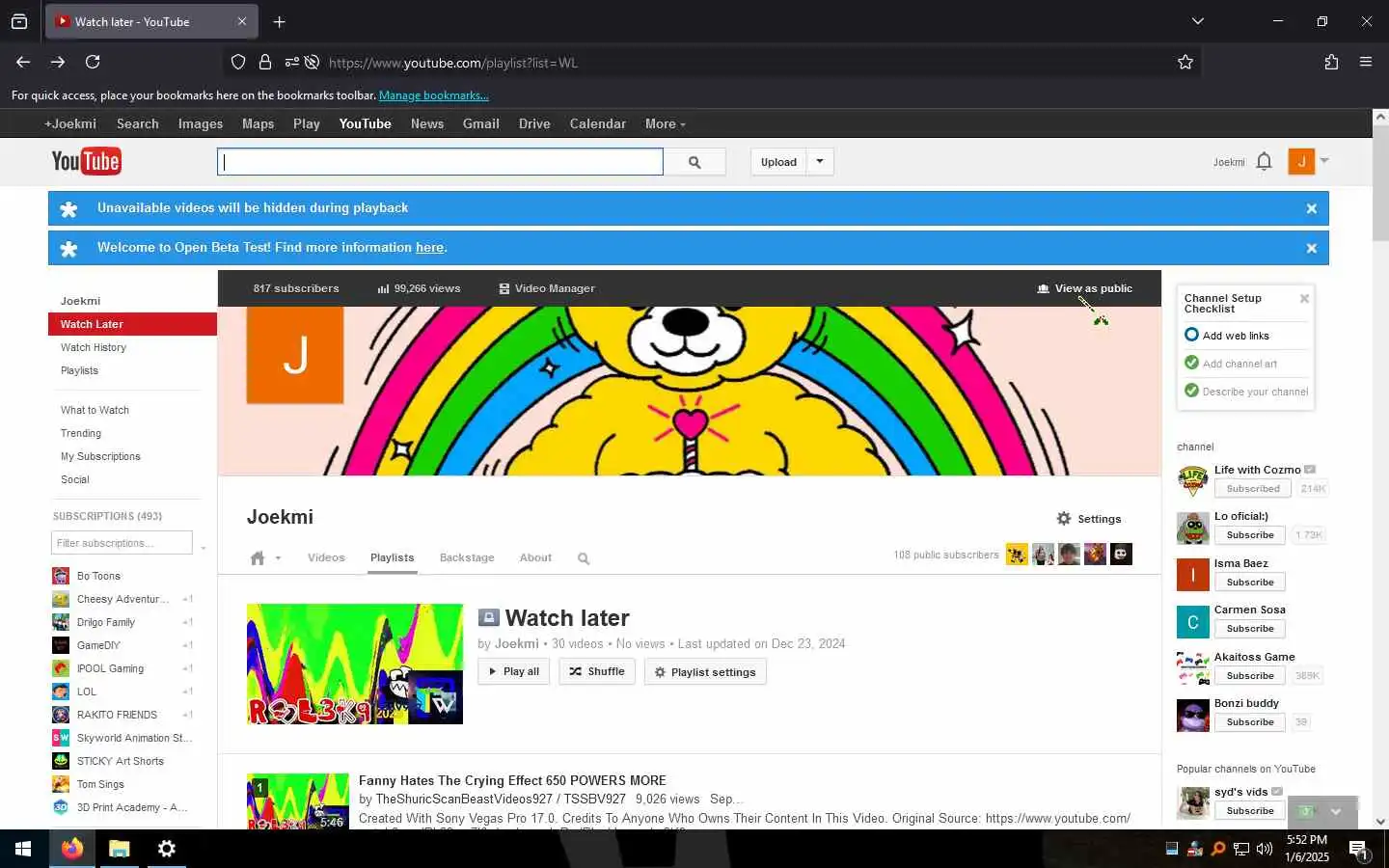Focus the YouTube search field
The width and height of the screenshot is (1389, 868).
(x=440, y=162)
